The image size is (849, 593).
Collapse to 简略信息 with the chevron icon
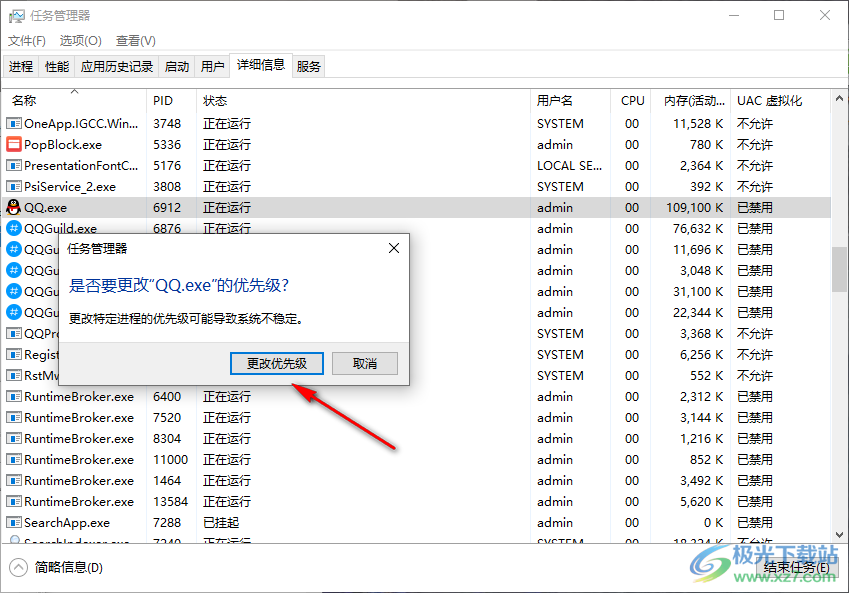18,568
